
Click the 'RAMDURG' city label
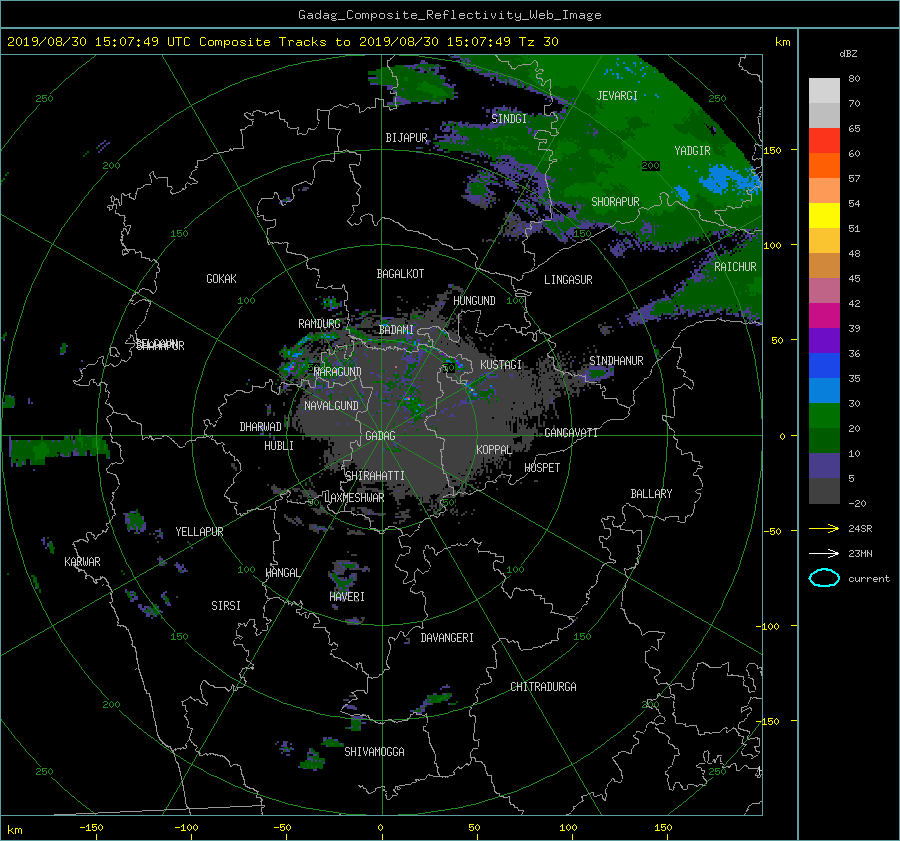pyautogui.click(x=319, y=324)
